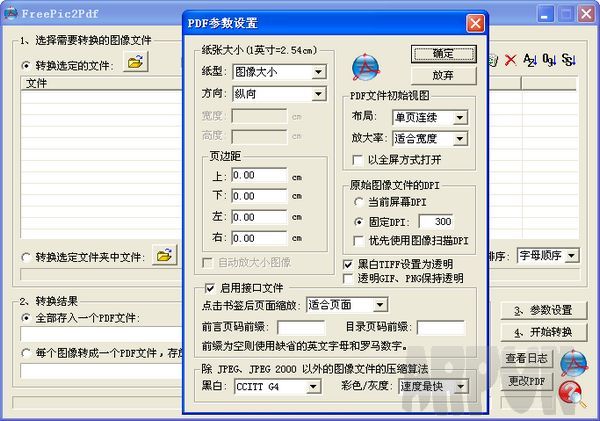Click the 左 left margin field
Viewport: 600px width, 421px height.
(259, 217)
